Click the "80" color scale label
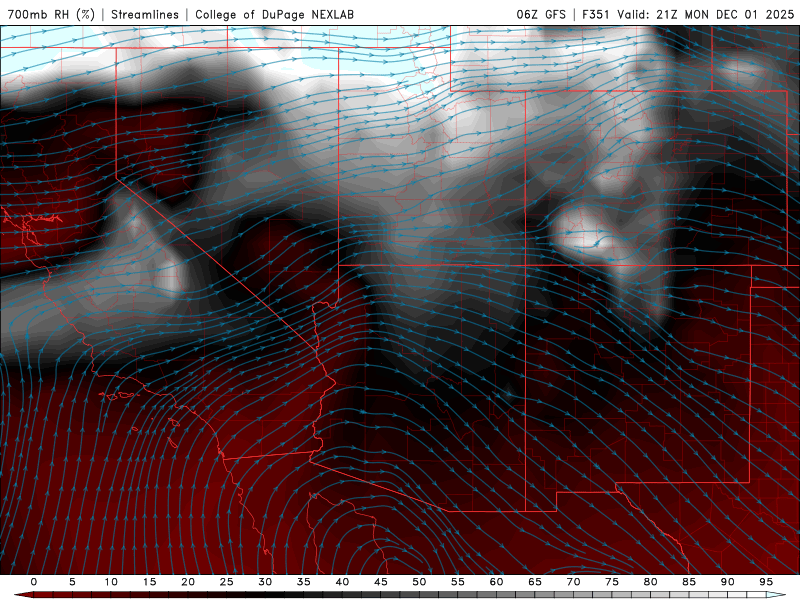 tap(650, 582)
